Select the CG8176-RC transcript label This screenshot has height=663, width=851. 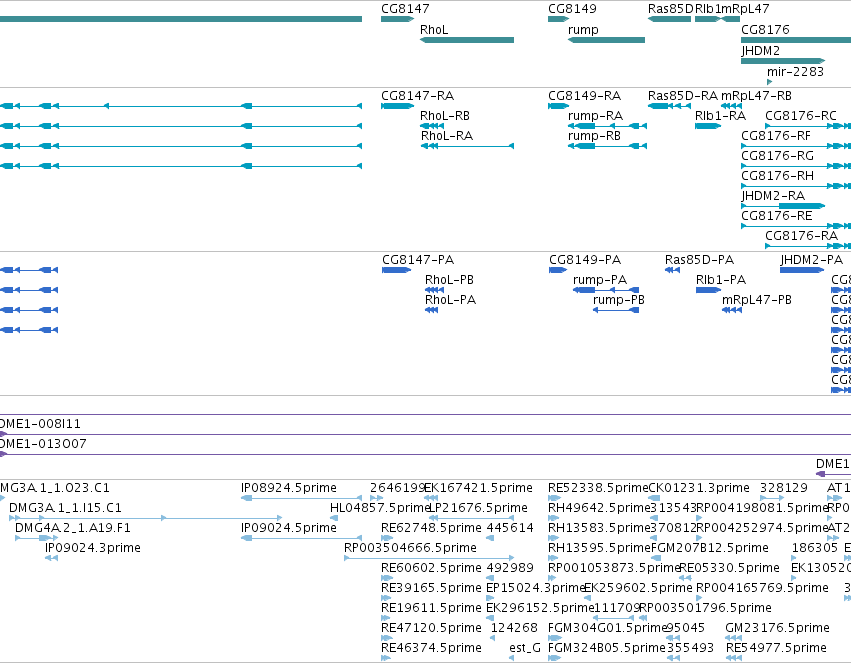pyautogui.click(x=801, y=116)
